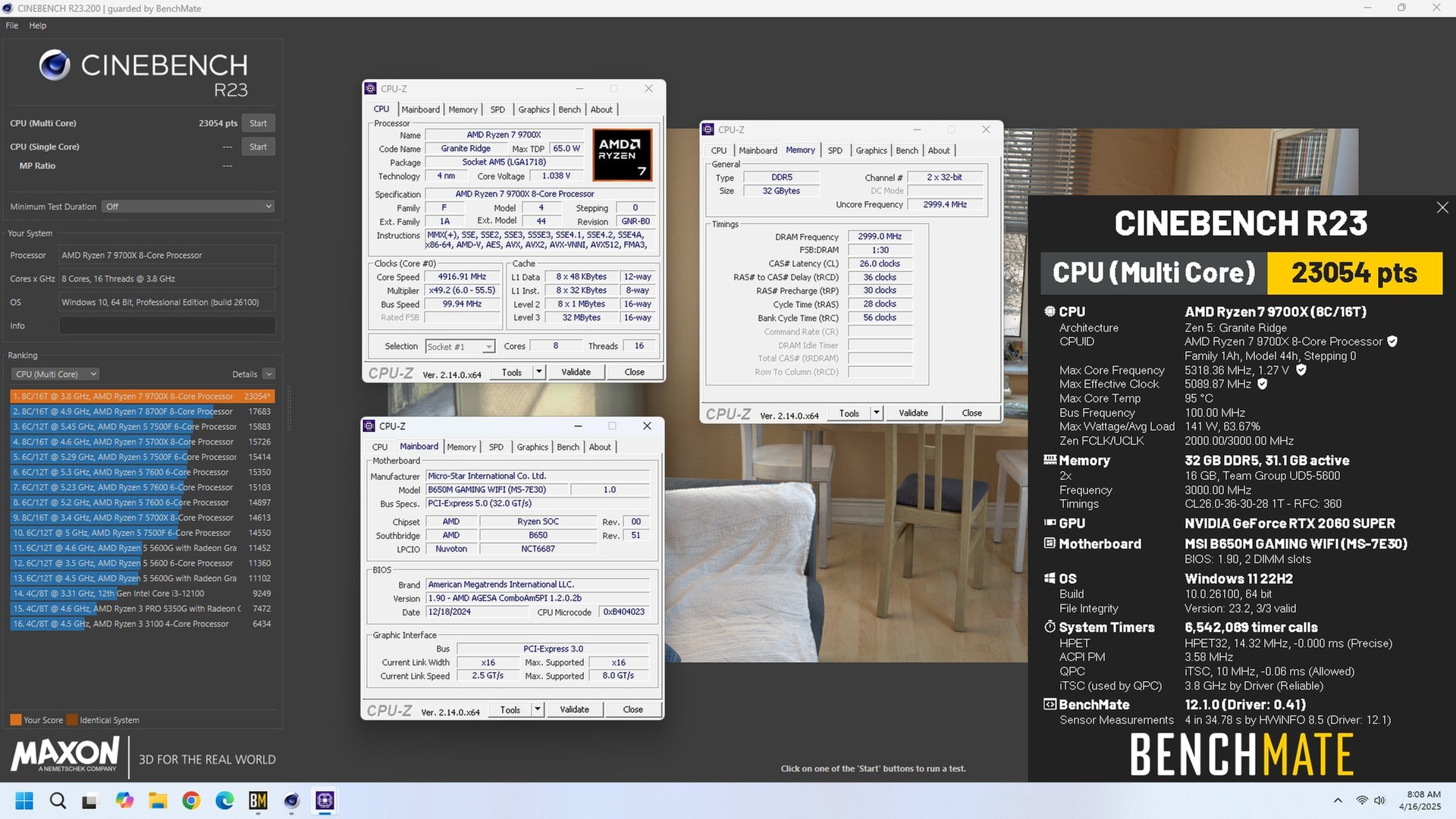Click Processor field in Your System

pyautogui.click(x=167, y=256)
